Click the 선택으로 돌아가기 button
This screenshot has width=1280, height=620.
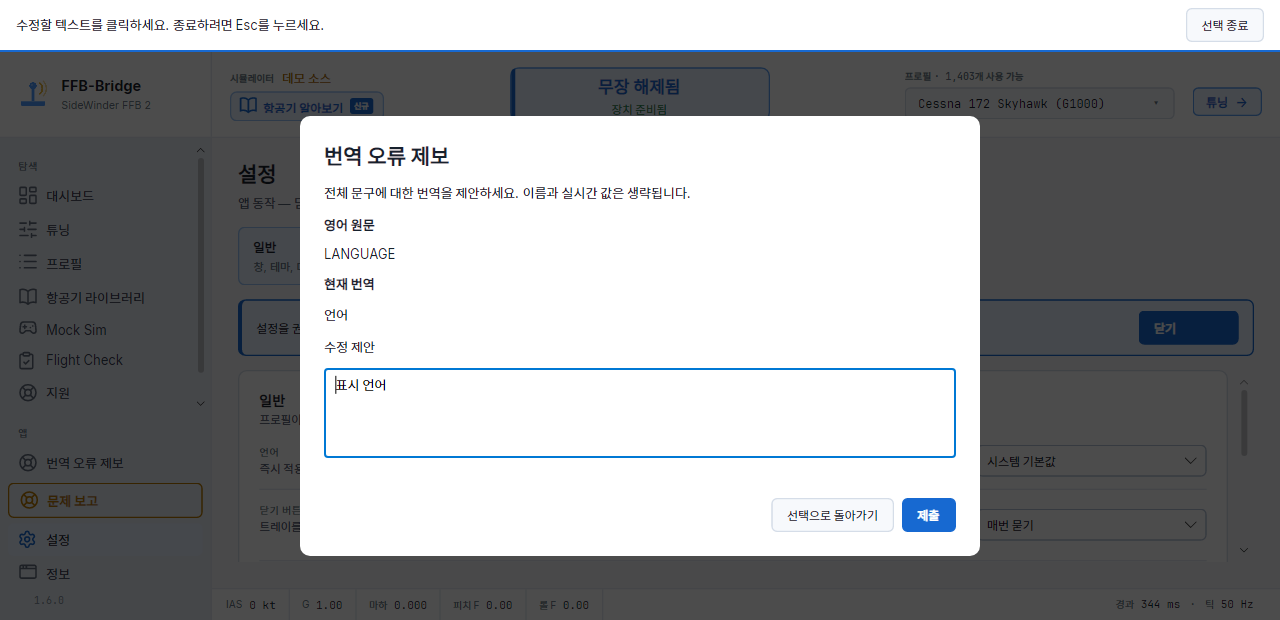[832, 515]
